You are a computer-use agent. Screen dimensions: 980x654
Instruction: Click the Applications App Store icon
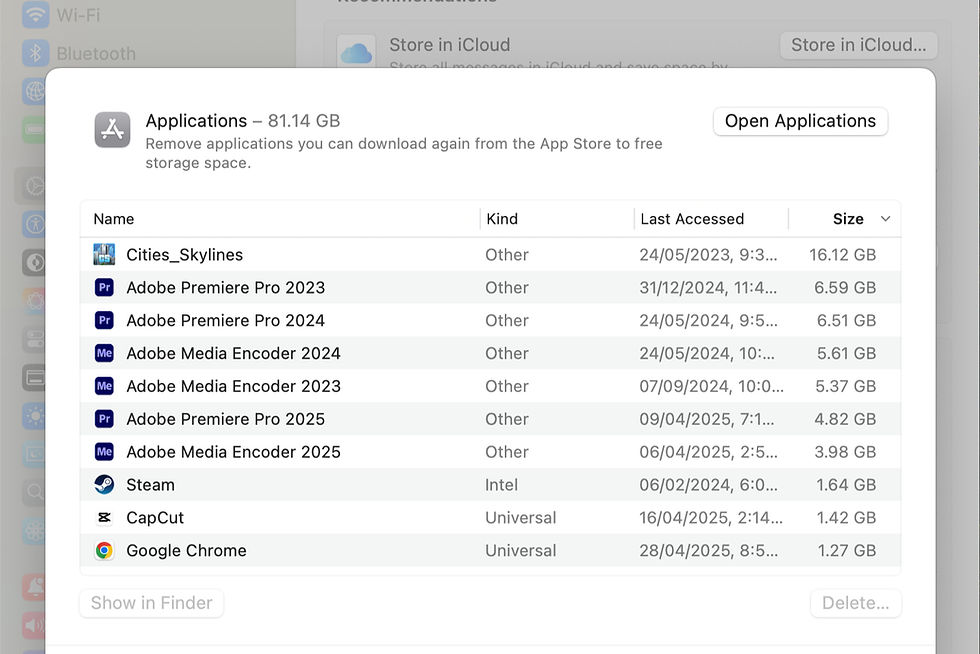tap(112, 130)
